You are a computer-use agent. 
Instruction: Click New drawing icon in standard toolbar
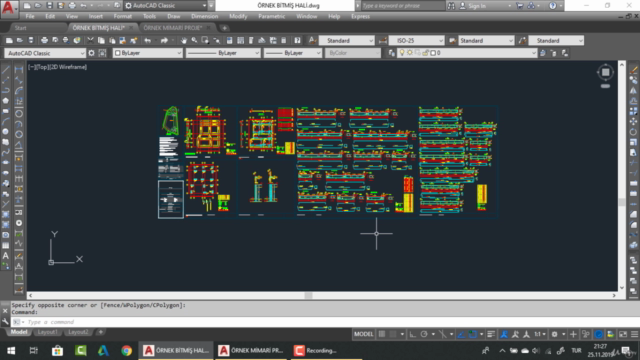9,40
